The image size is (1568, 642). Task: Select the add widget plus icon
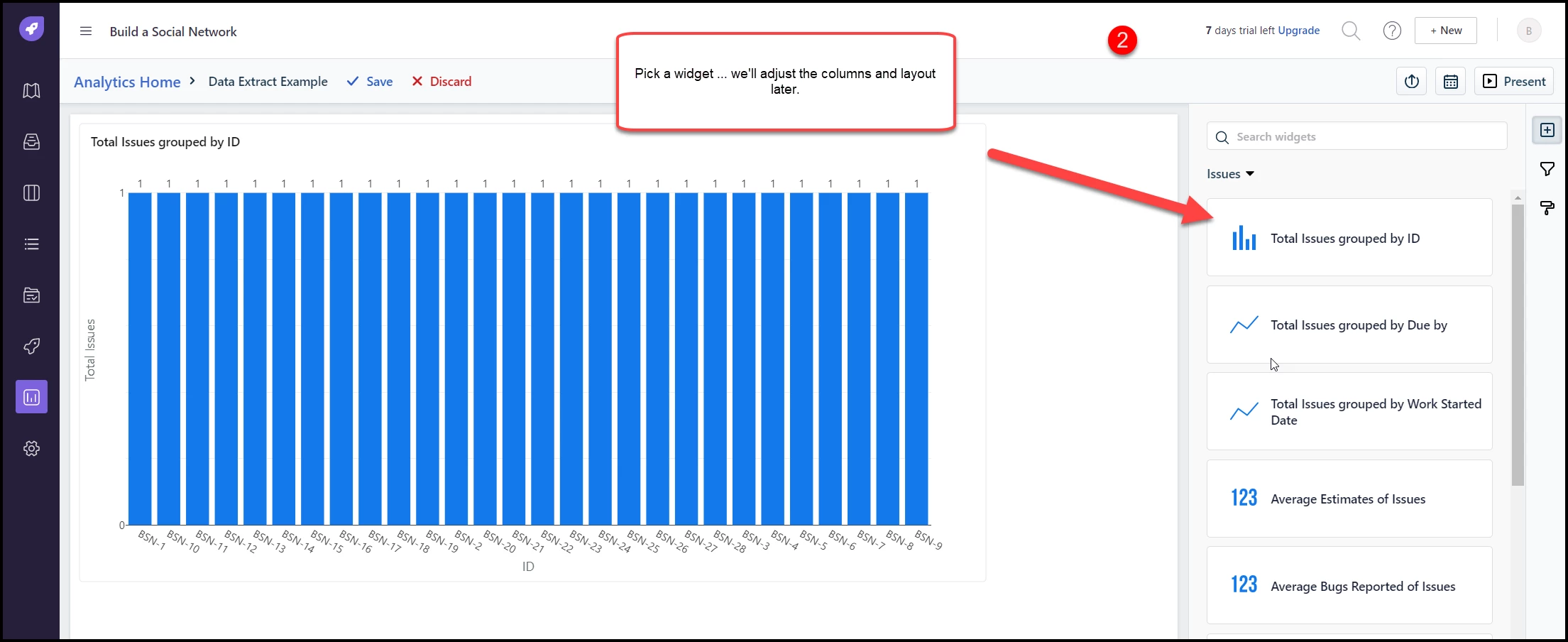point(1547,130)
